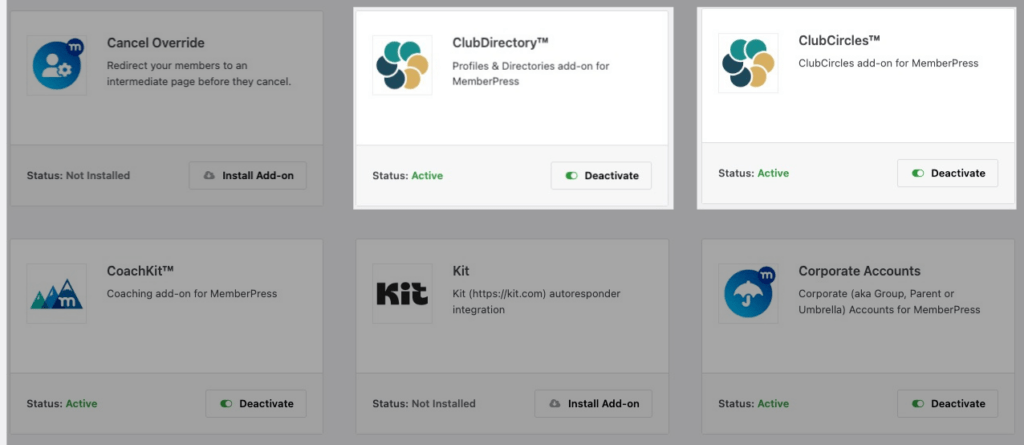Install the Kit add-on

(x=594, y=404)
